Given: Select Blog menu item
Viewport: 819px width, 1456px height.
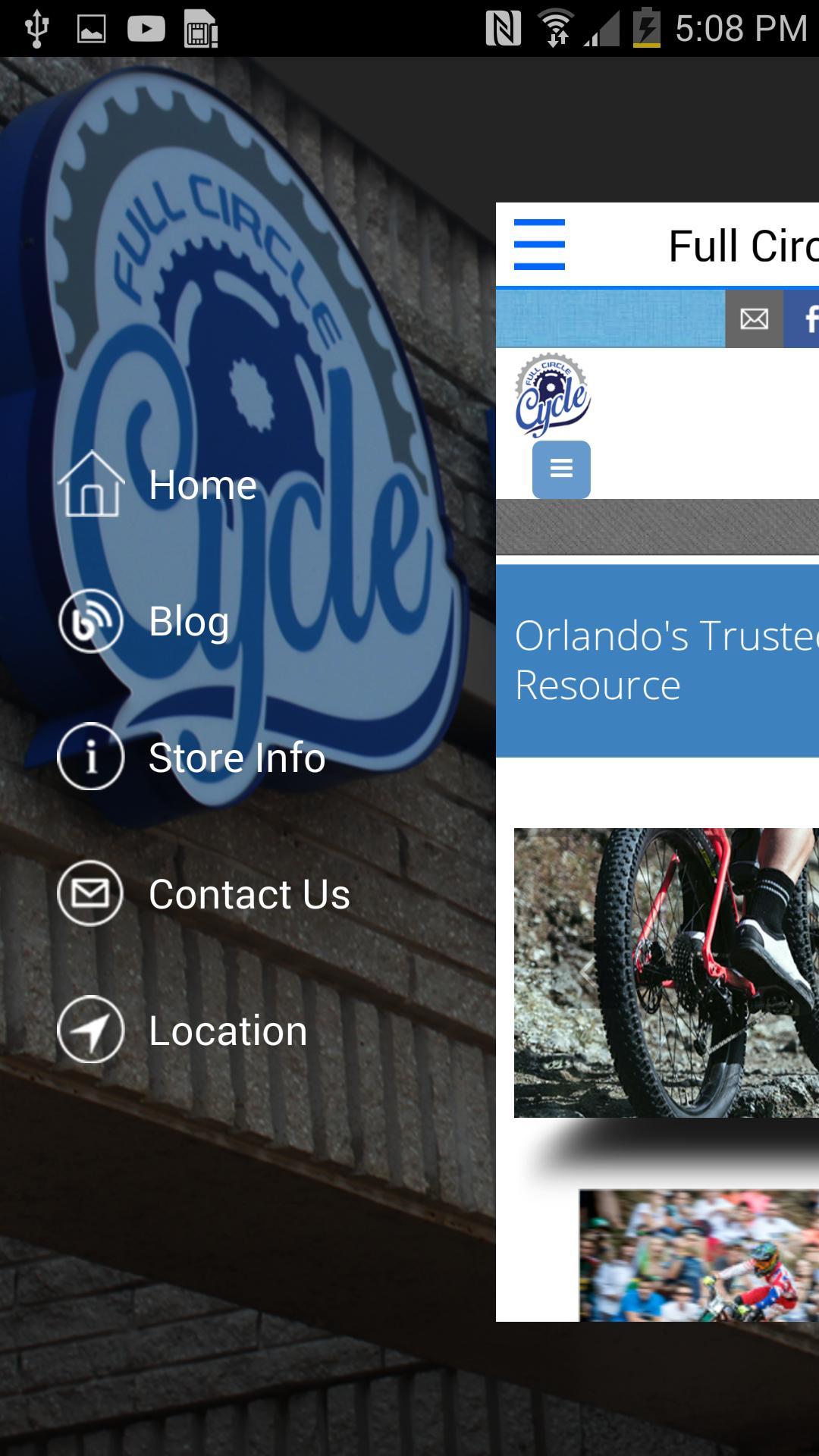Looking at the screenshot, I should (x=189, y=621).
